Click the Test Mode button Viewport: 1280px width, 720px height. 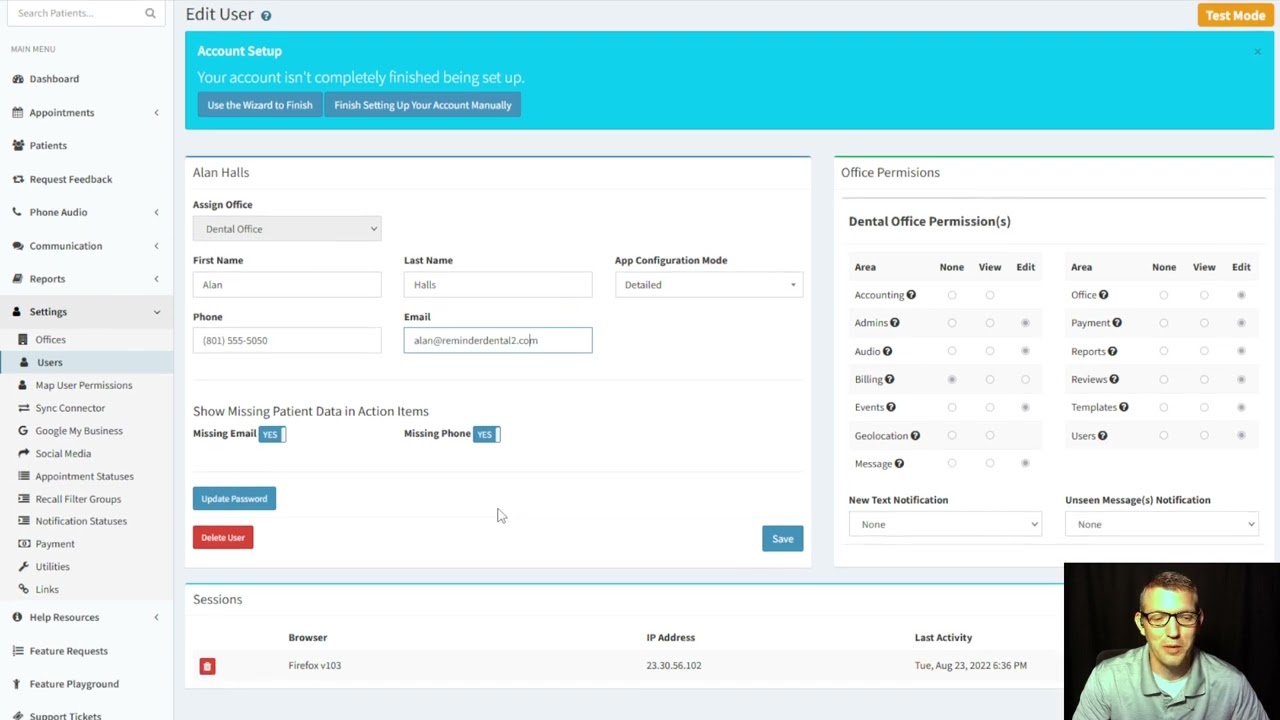pos(1235,15)
